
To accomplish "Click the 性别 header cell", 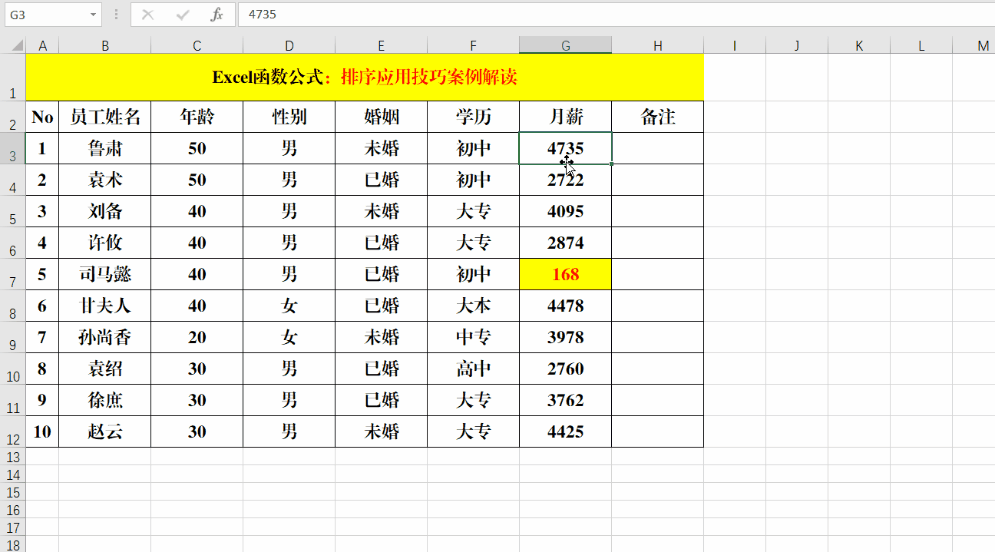I will (289, 117).
